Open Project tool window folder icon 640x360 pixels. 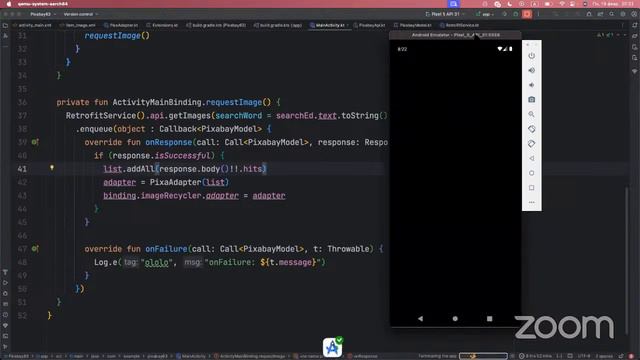click(5, 25)
